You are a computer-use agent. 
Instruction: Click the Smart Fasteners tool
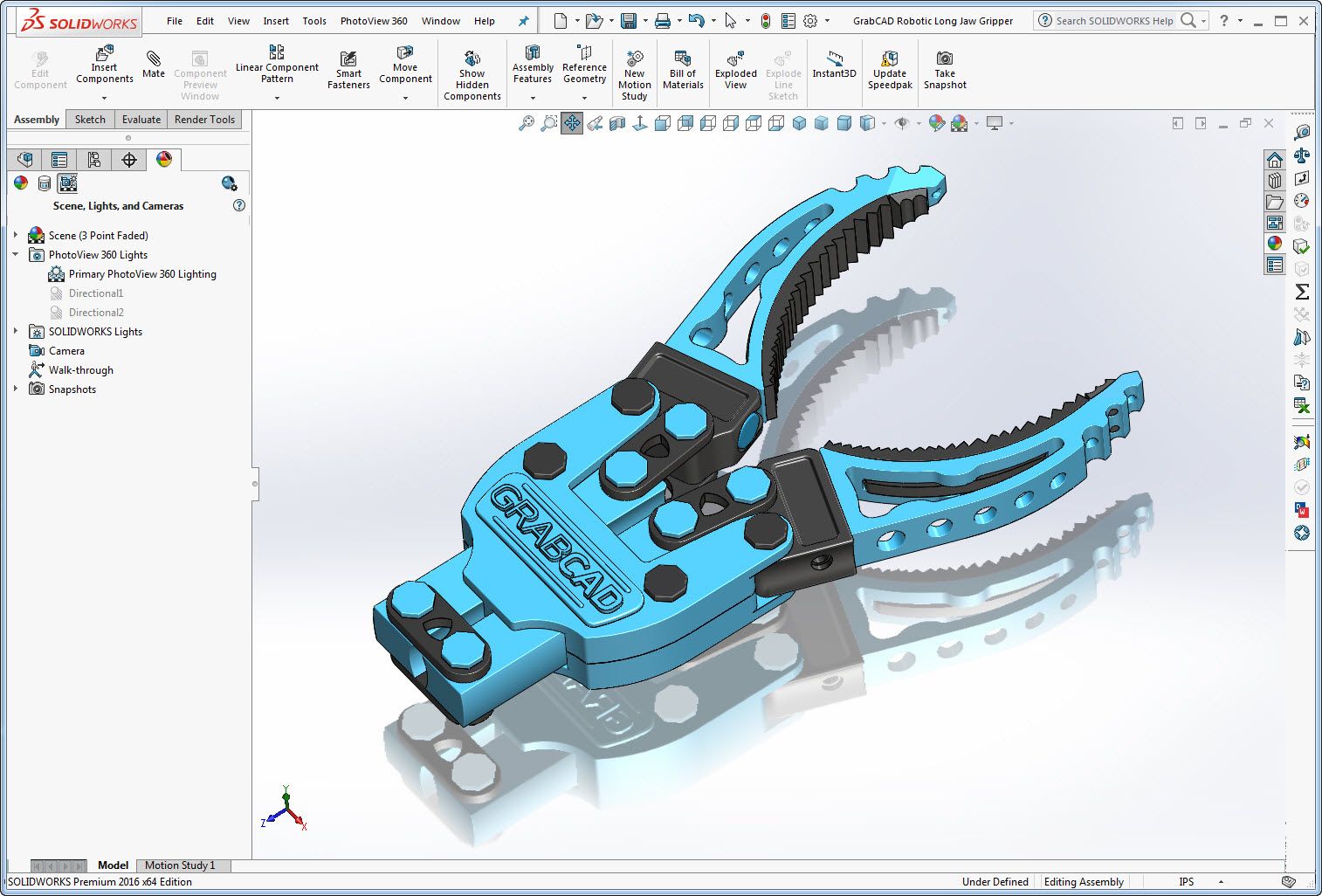[348, 70]
